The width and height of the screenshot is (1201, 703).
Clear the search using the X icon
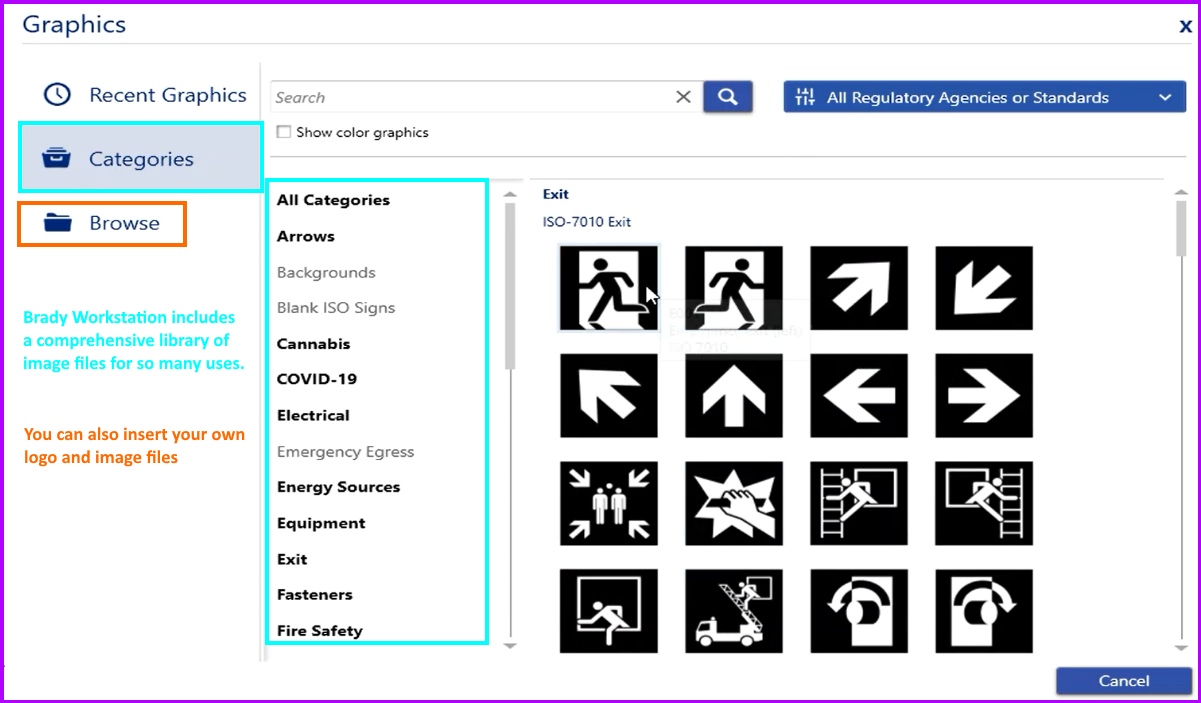(x=683, y=96)
